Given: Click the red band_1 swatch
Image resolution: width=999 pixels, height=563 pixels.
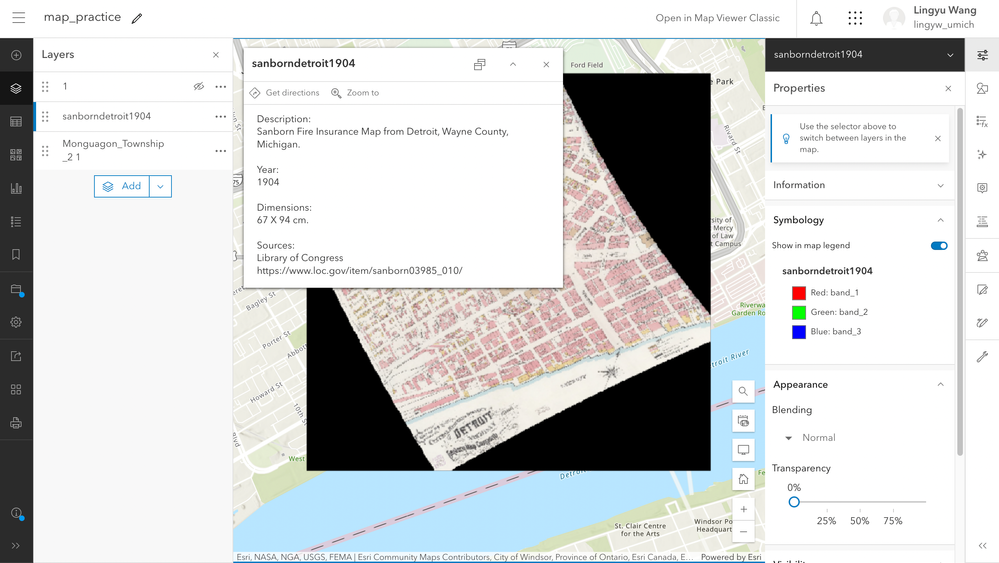Looking at the screenshot, I should 799,293.
